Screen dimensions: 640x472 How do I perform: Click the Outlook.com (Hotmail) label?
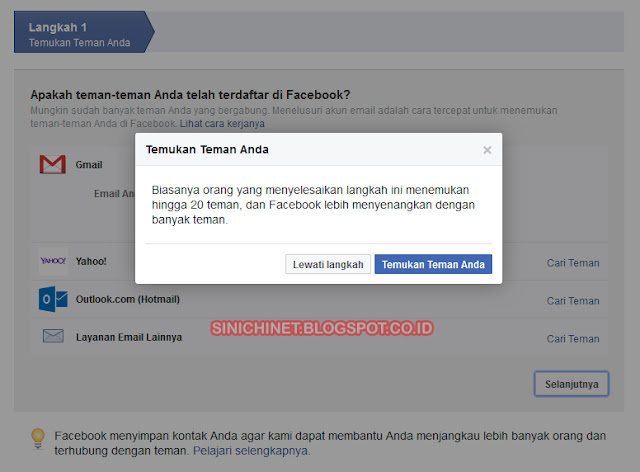(128, 299)
